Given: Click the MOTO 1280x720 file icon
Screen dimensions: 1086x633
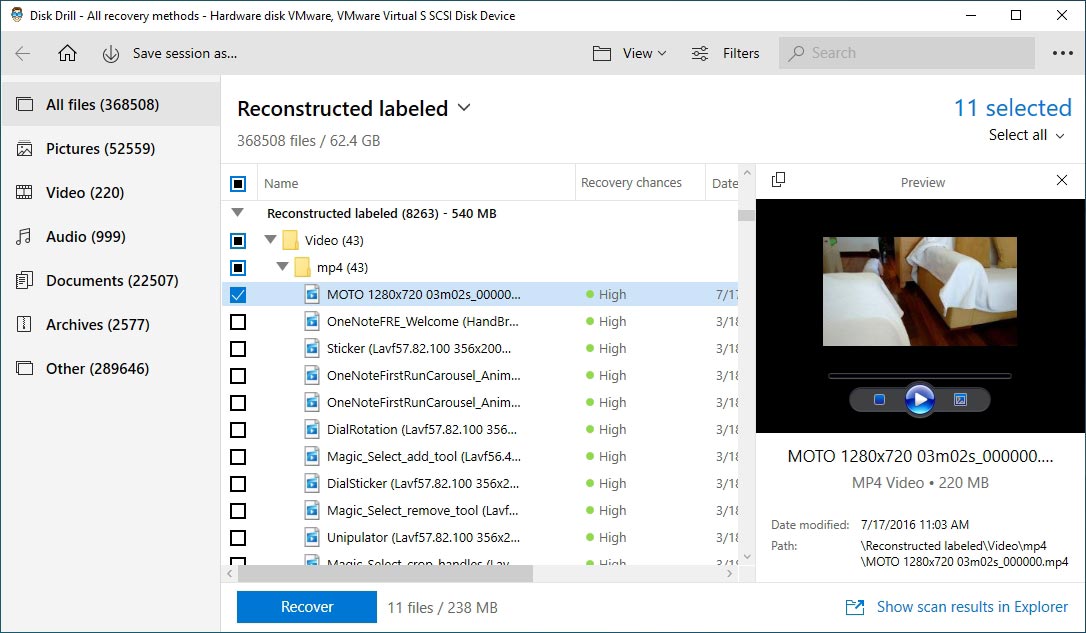Looking at the screenshot, I should pos(312,294).
